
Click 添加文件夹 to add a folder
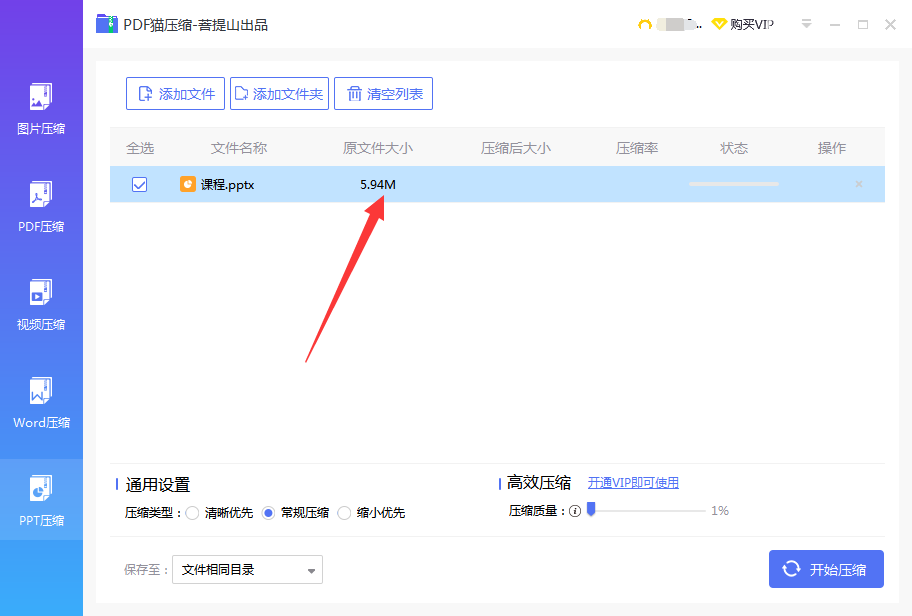[279, 94]
